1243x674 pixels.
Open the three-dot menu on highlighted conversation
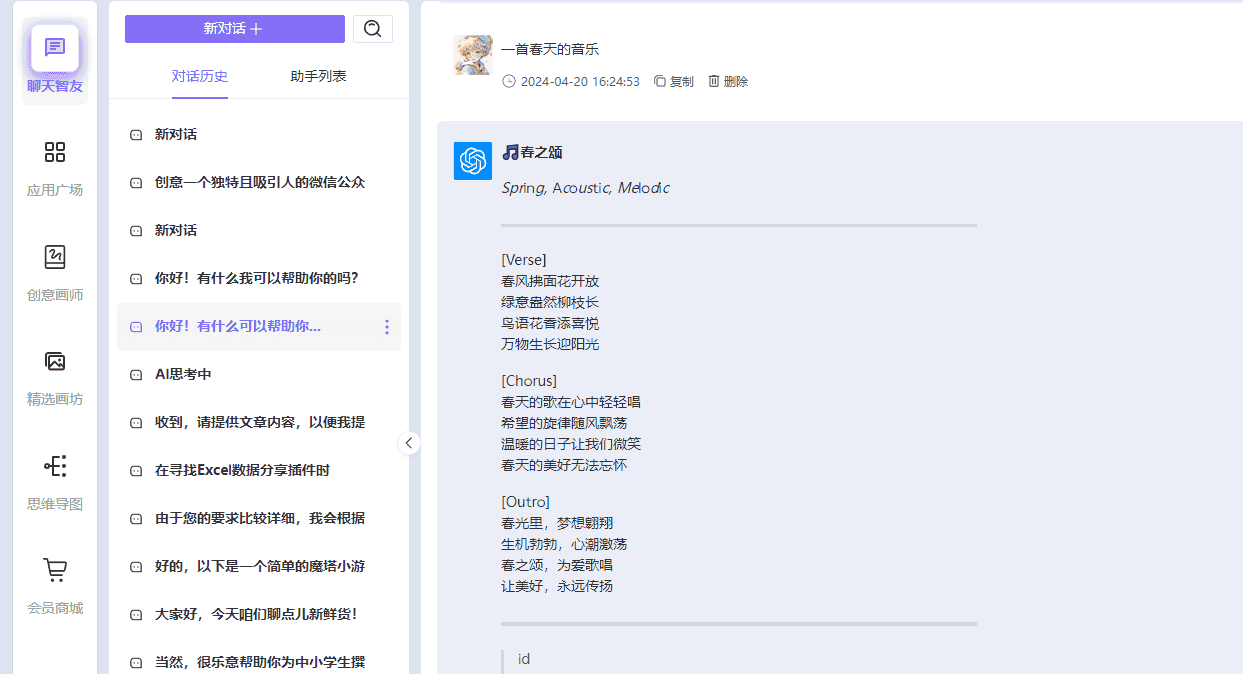386,327
